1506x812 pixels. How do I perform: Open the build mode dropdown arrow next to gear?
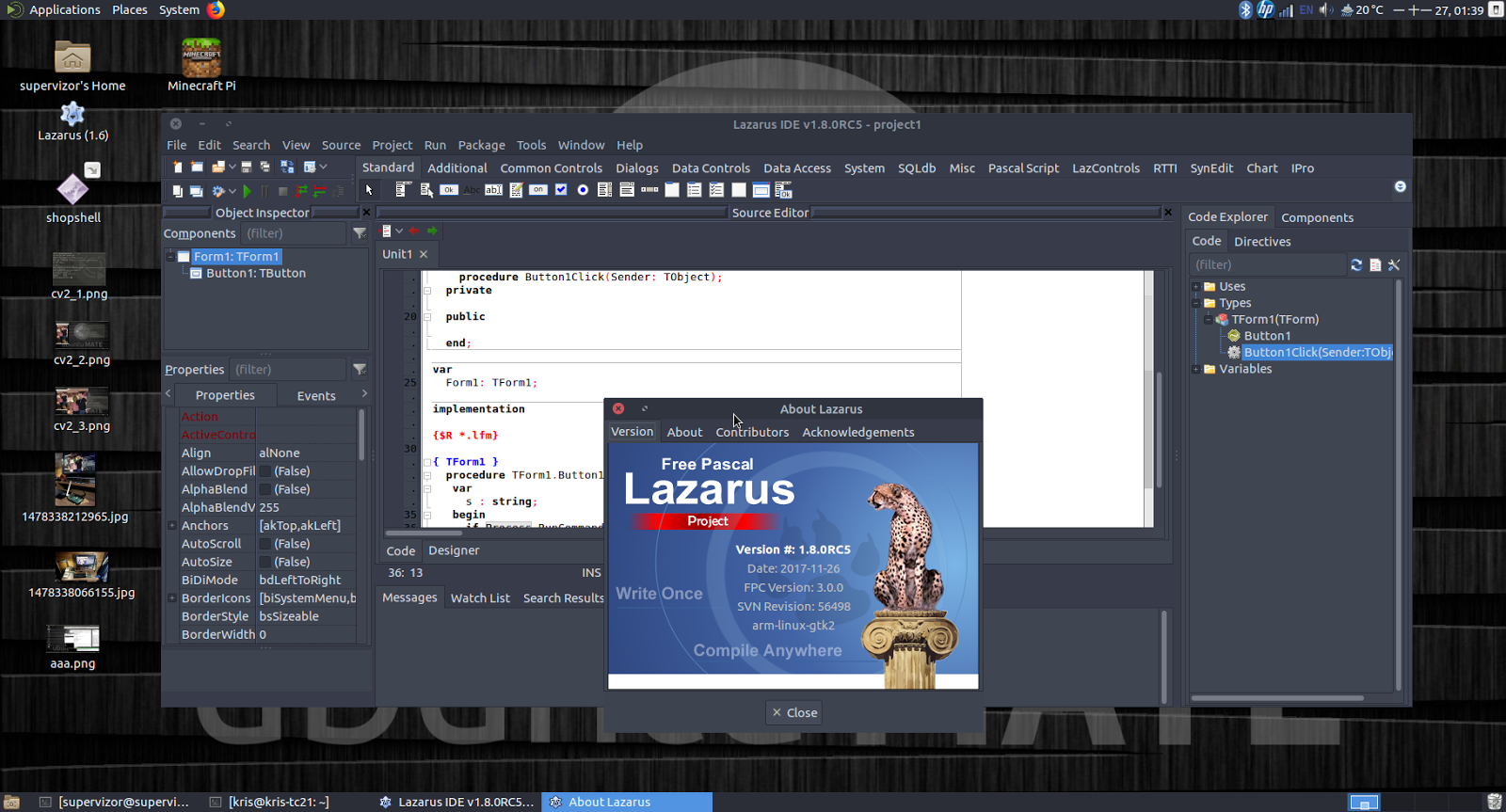[232, 191]
